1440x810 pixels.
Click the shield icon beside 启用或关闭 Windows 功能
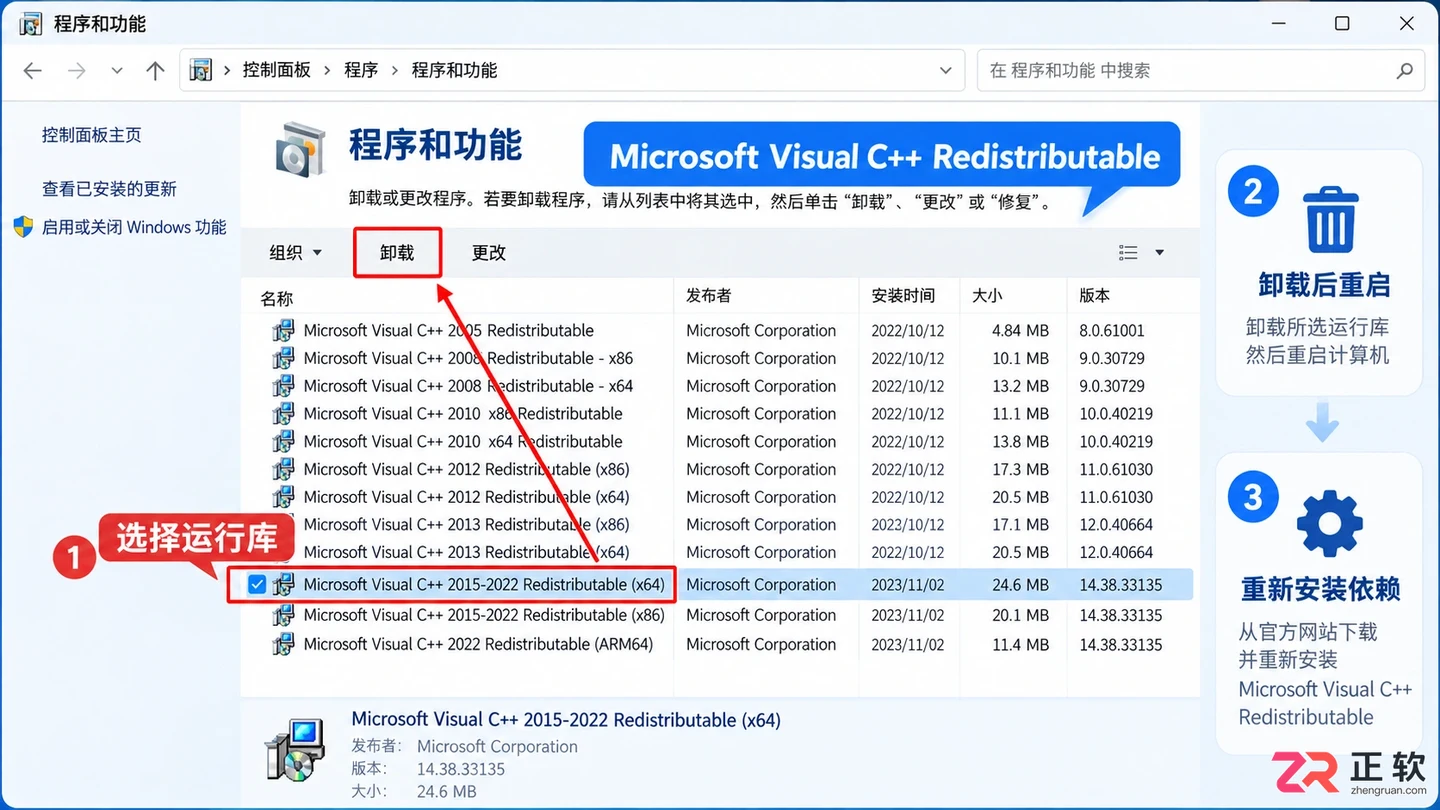click(23, 227)
